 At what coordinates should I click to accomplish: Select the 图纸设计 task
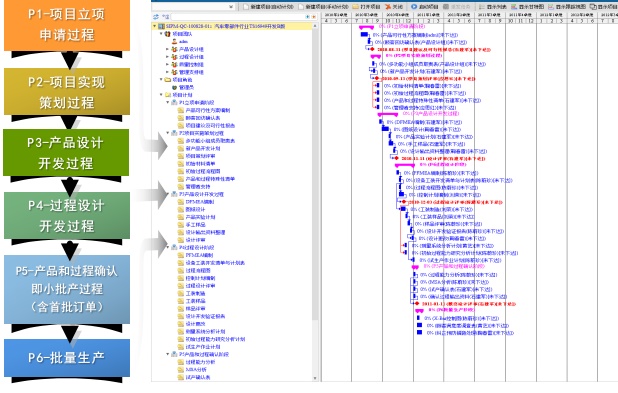point(192,209)
